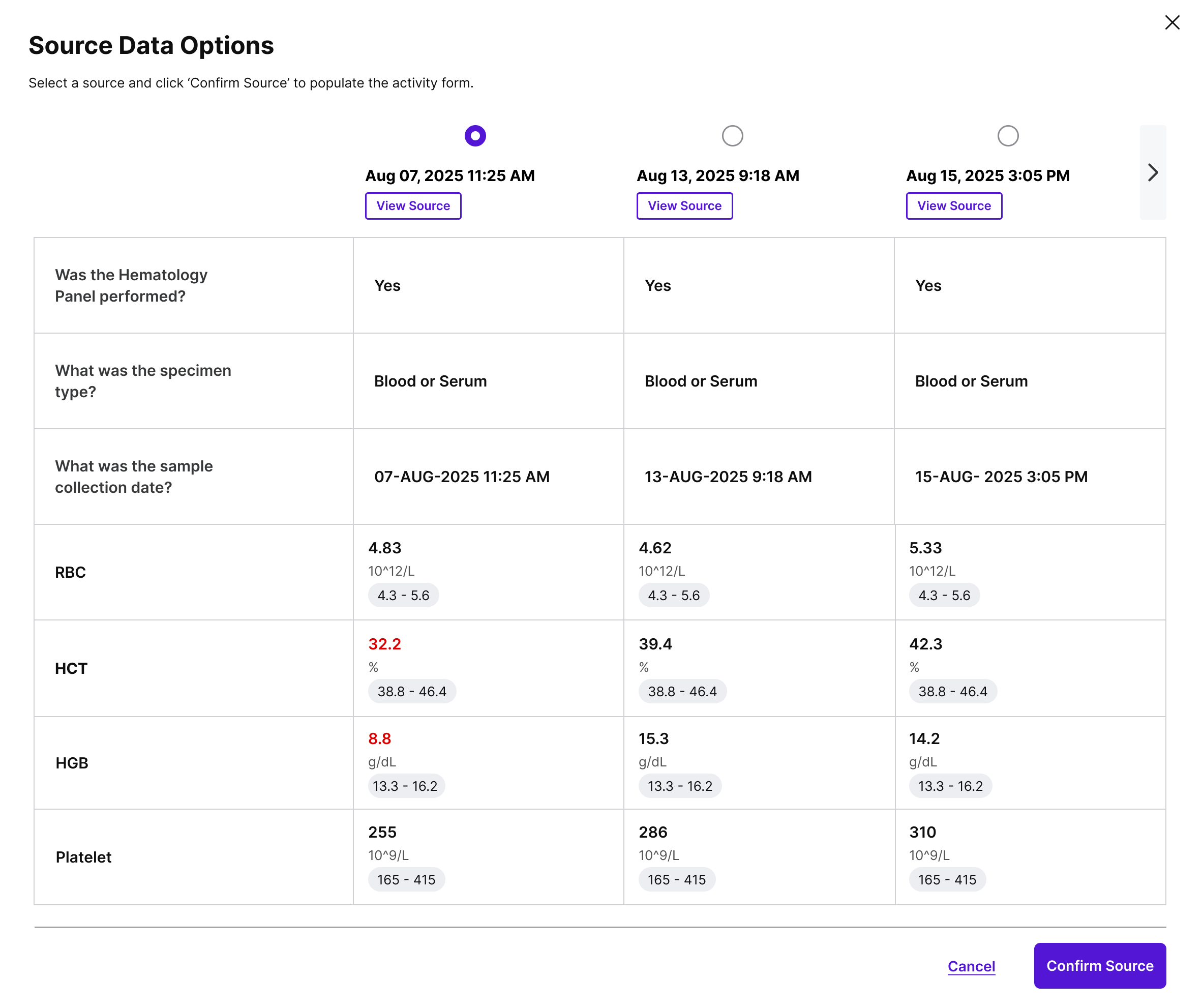Viewport: 1203px width, 1008px height.
Task: Select the Aug 07, 2025 source radio
Action: (475, 136)
